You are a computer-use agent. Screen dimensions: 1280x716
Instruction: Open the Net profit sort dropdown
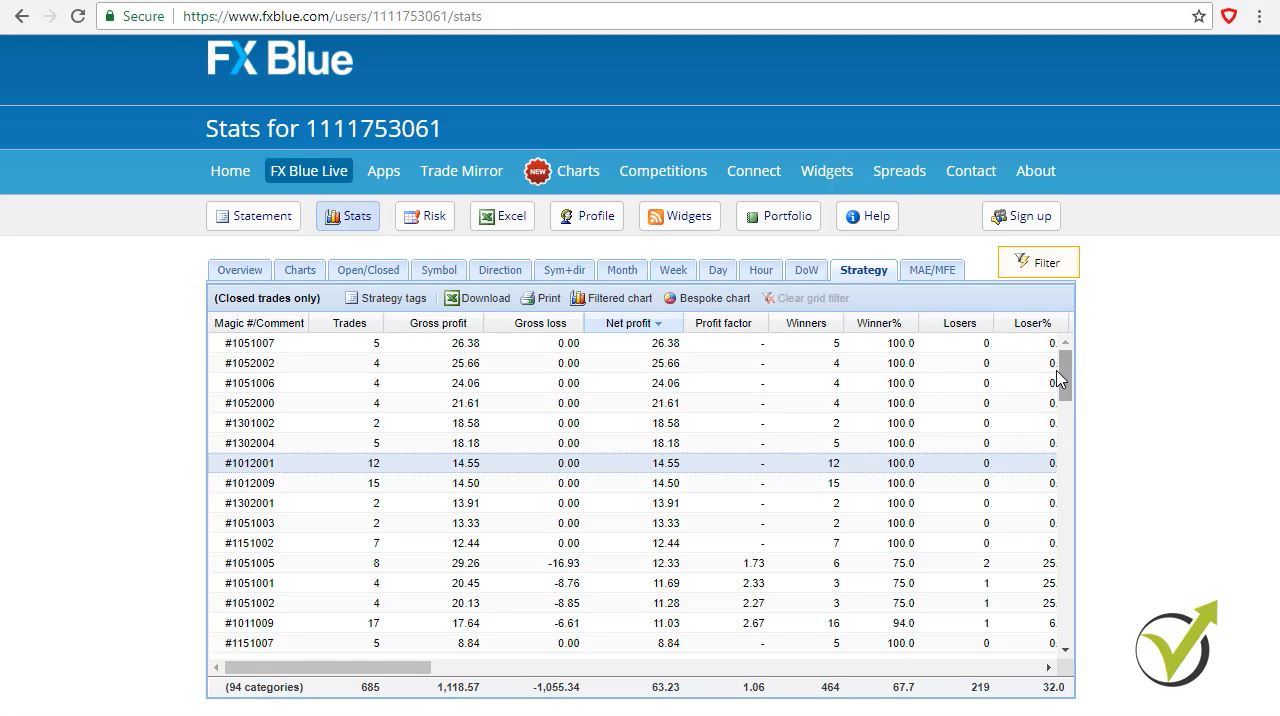point(658,323)
